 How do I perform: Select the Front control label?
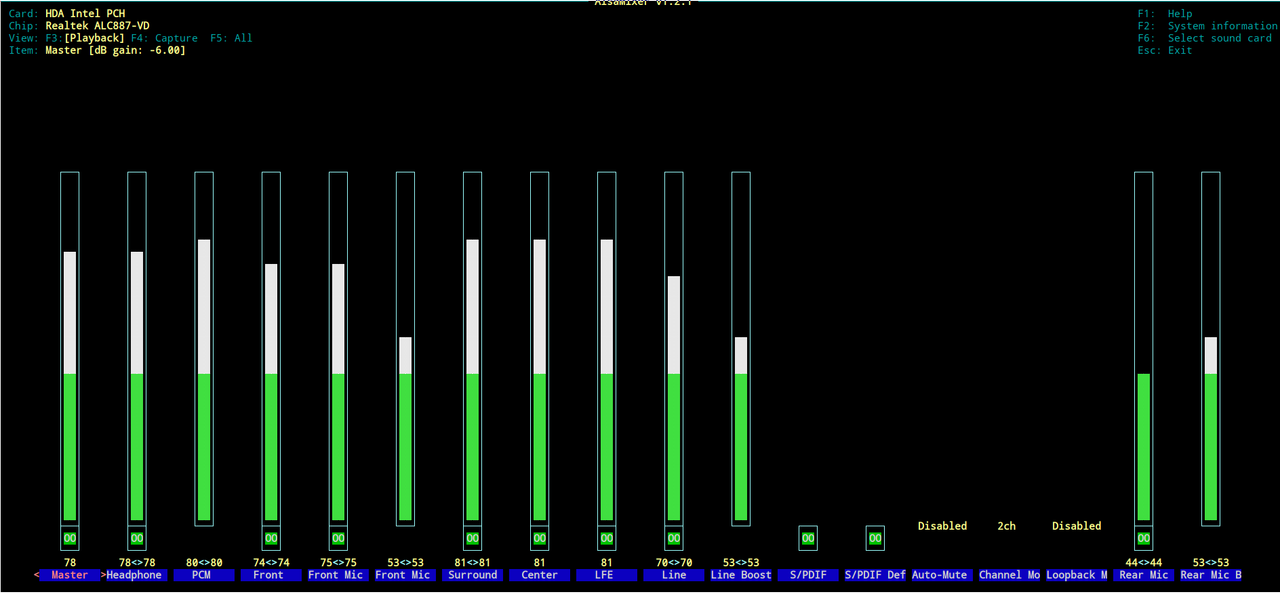point(271,575)
